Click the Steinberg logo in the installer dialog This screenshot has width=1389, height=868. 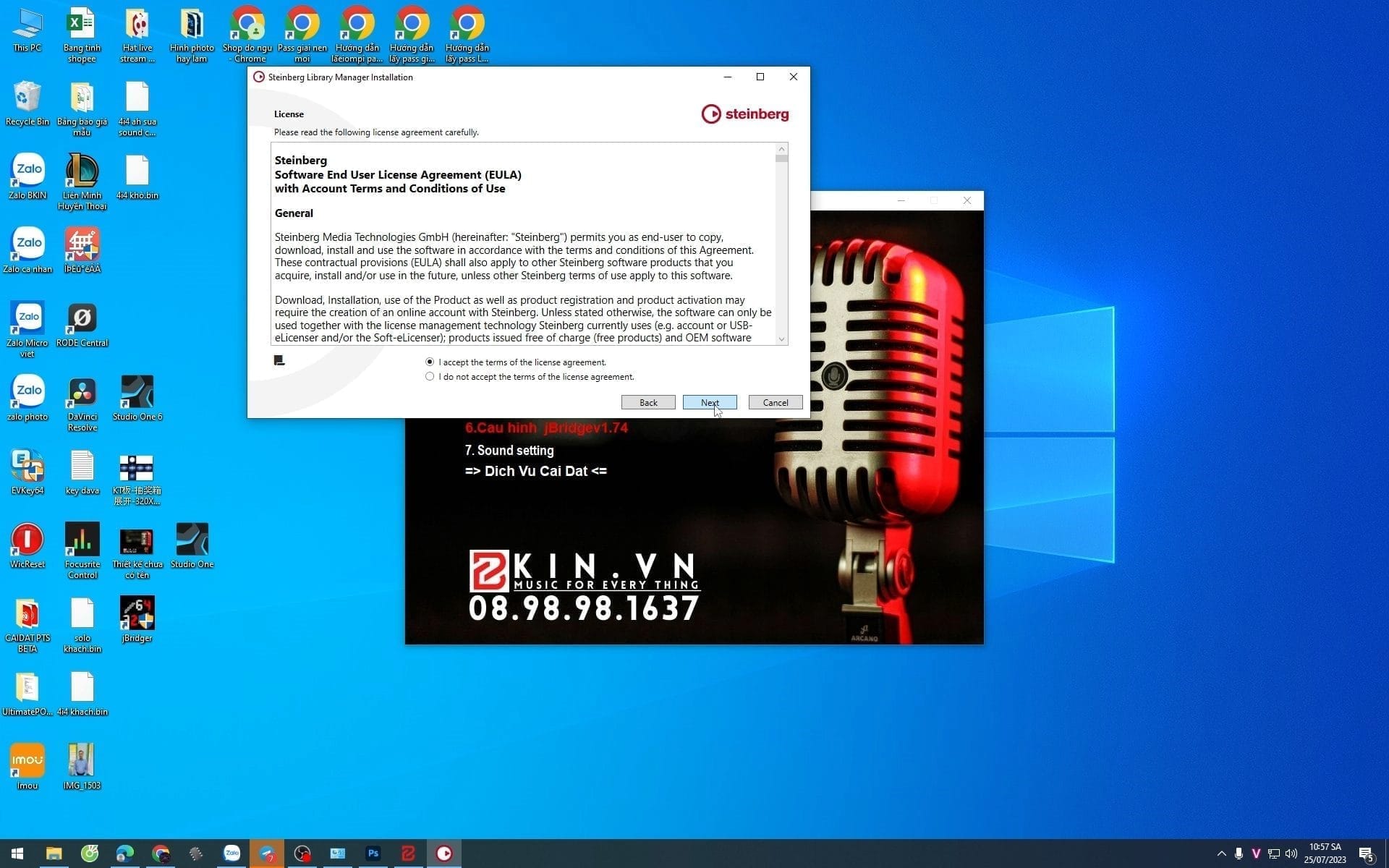tap(744, 114)
